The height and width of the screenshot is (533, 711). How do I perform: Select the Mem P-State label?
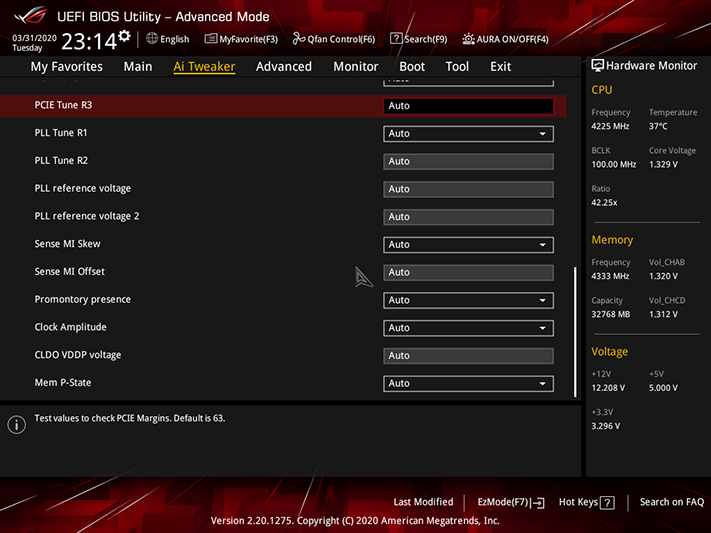(63, 383)
